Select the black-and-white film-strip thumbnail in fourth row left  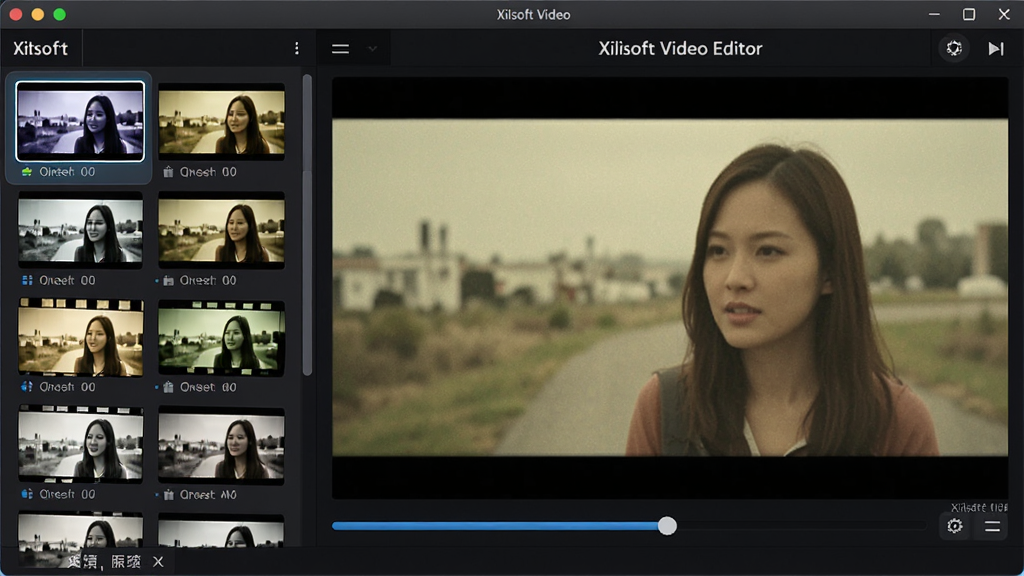pyautogui.click(x=80, y=445)
